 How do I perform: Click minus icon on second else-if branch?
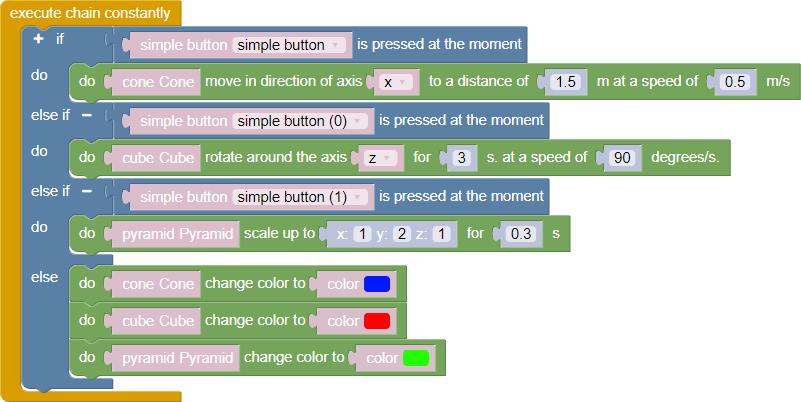86,190
